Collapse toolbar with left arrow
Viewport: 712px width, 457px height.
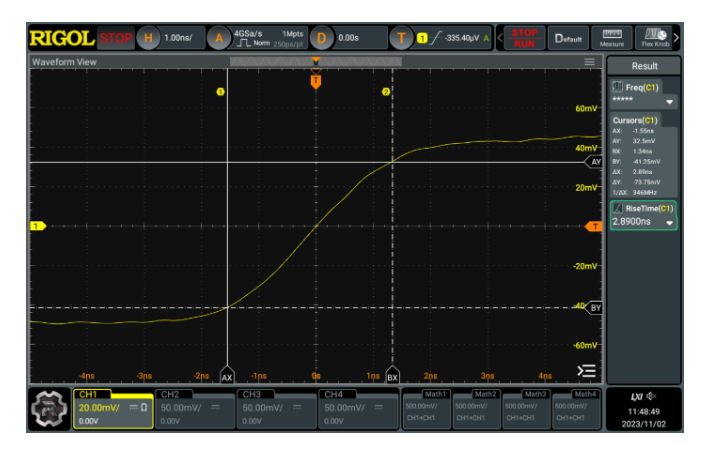500,38
